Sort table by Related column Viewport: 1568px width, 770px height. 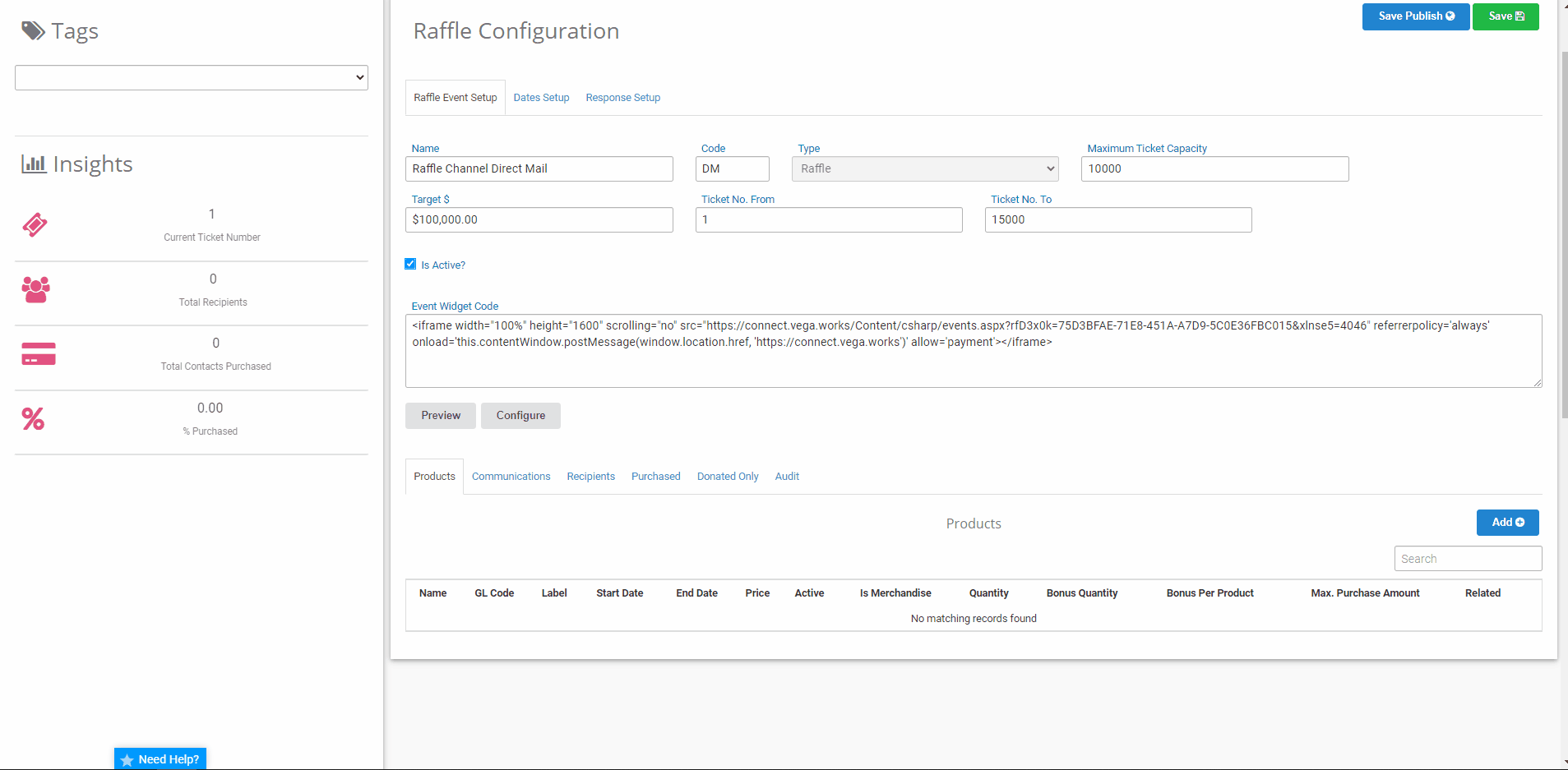click(x=1482, y=593)
